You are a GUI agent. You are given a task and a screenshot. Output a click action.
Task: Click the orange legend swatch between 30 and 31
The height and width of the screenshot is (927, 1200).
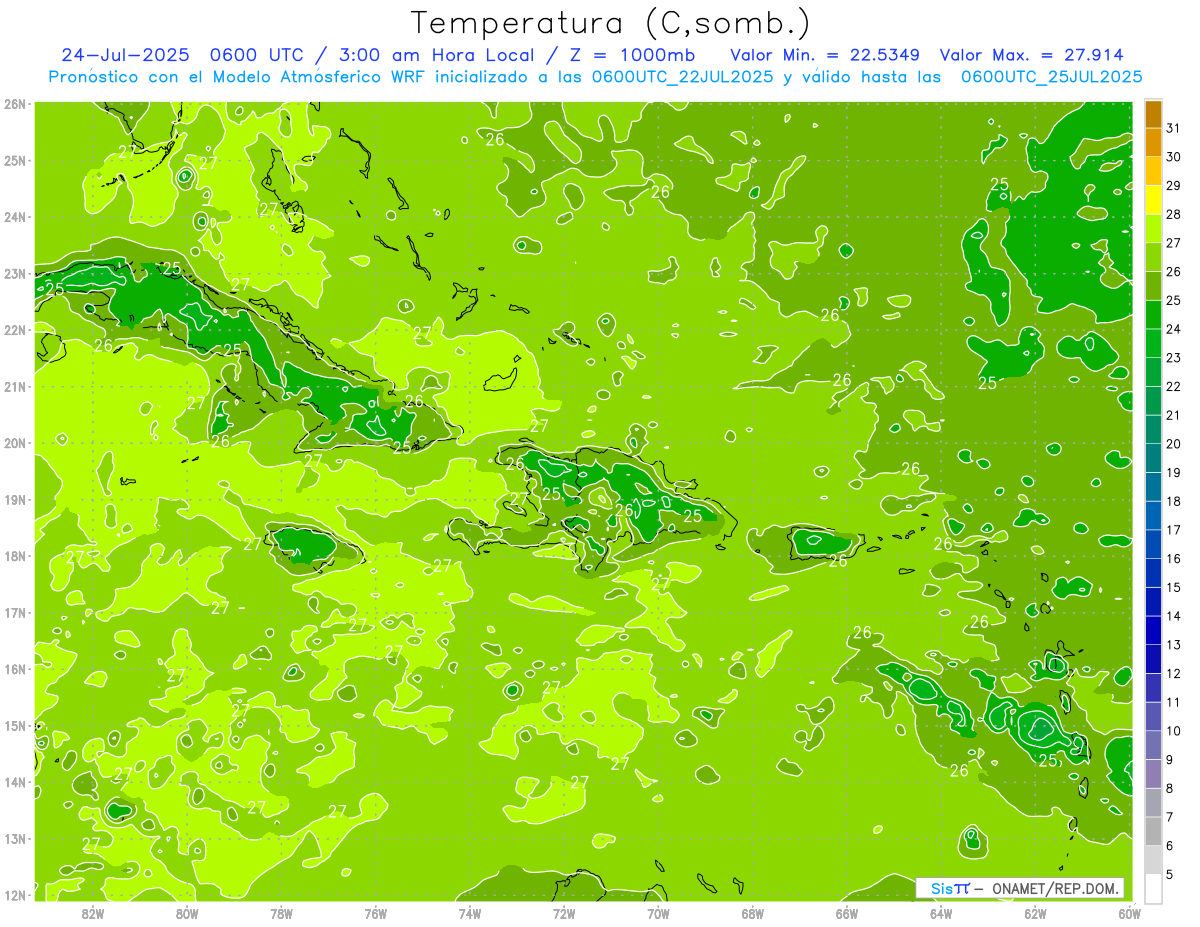point(1153,143)
